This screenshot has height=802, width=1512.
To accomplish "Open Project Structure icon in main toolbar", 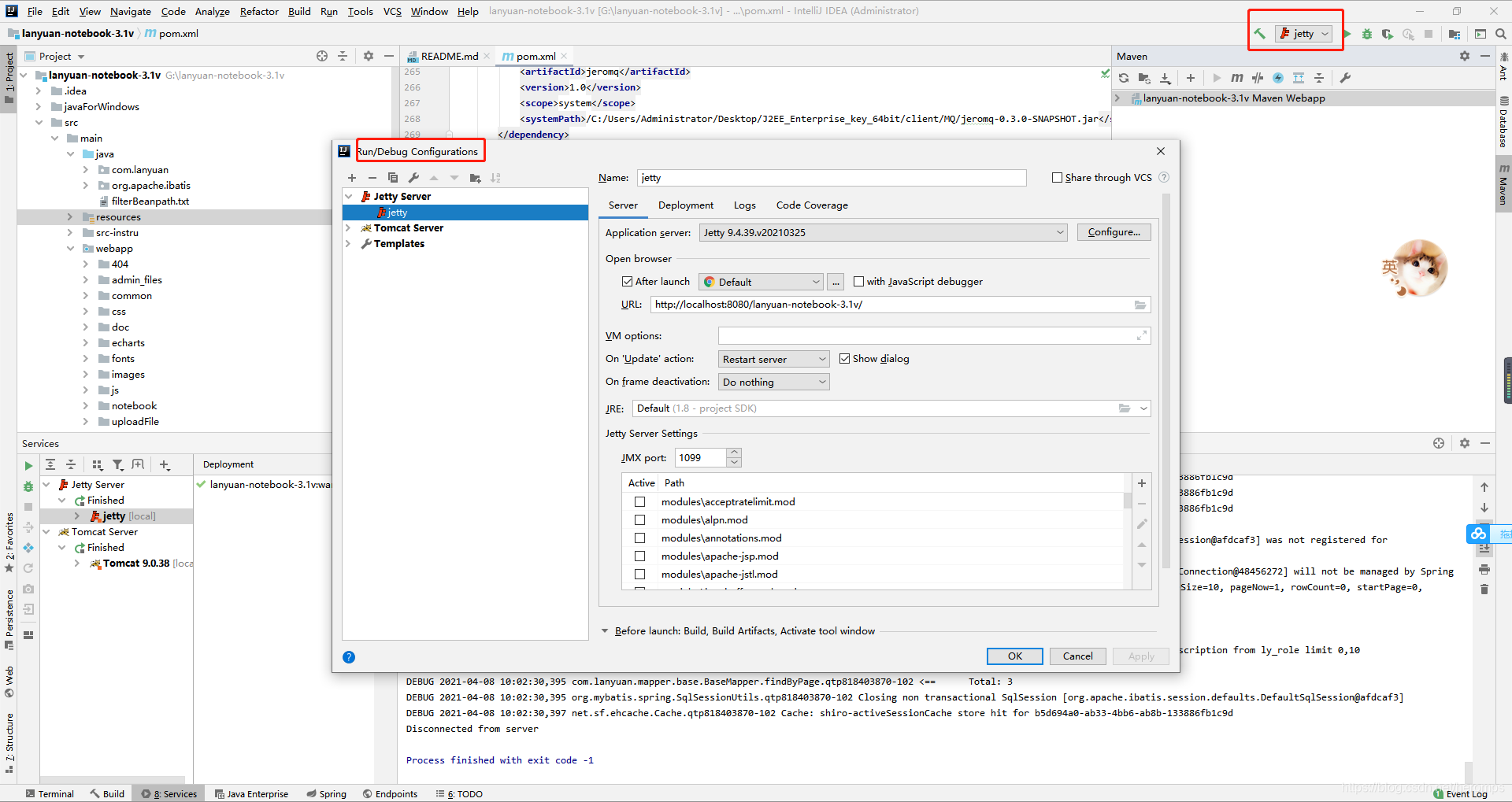I will [x=1455, y=34].
